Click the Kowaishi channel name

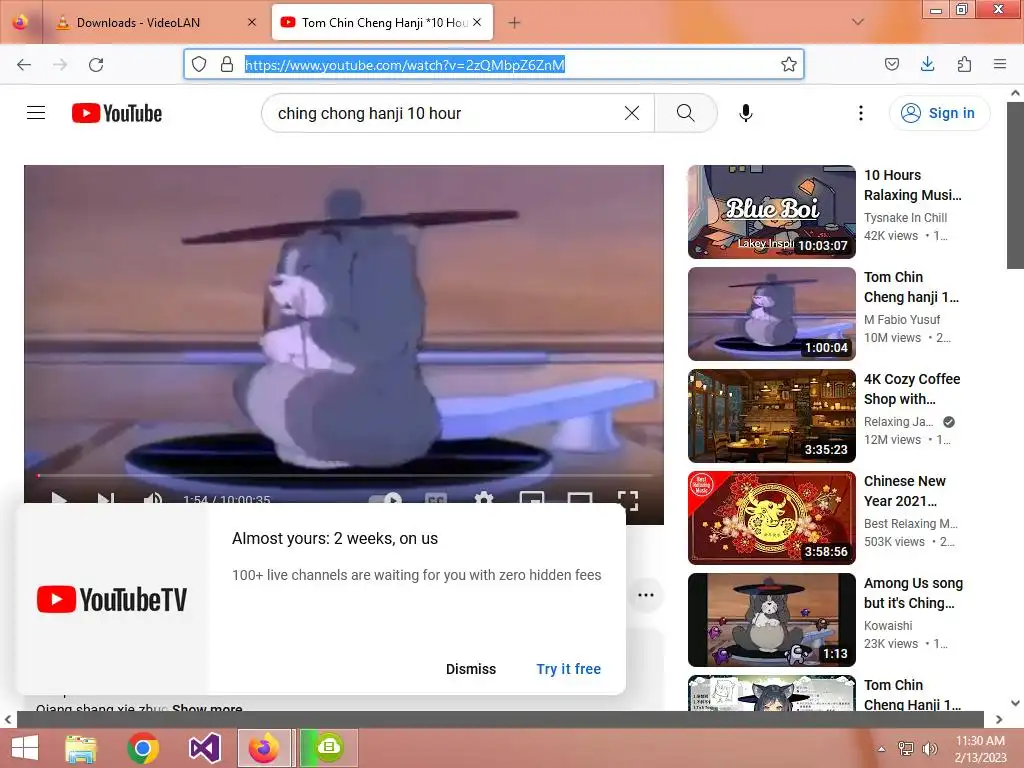(888, 626)
